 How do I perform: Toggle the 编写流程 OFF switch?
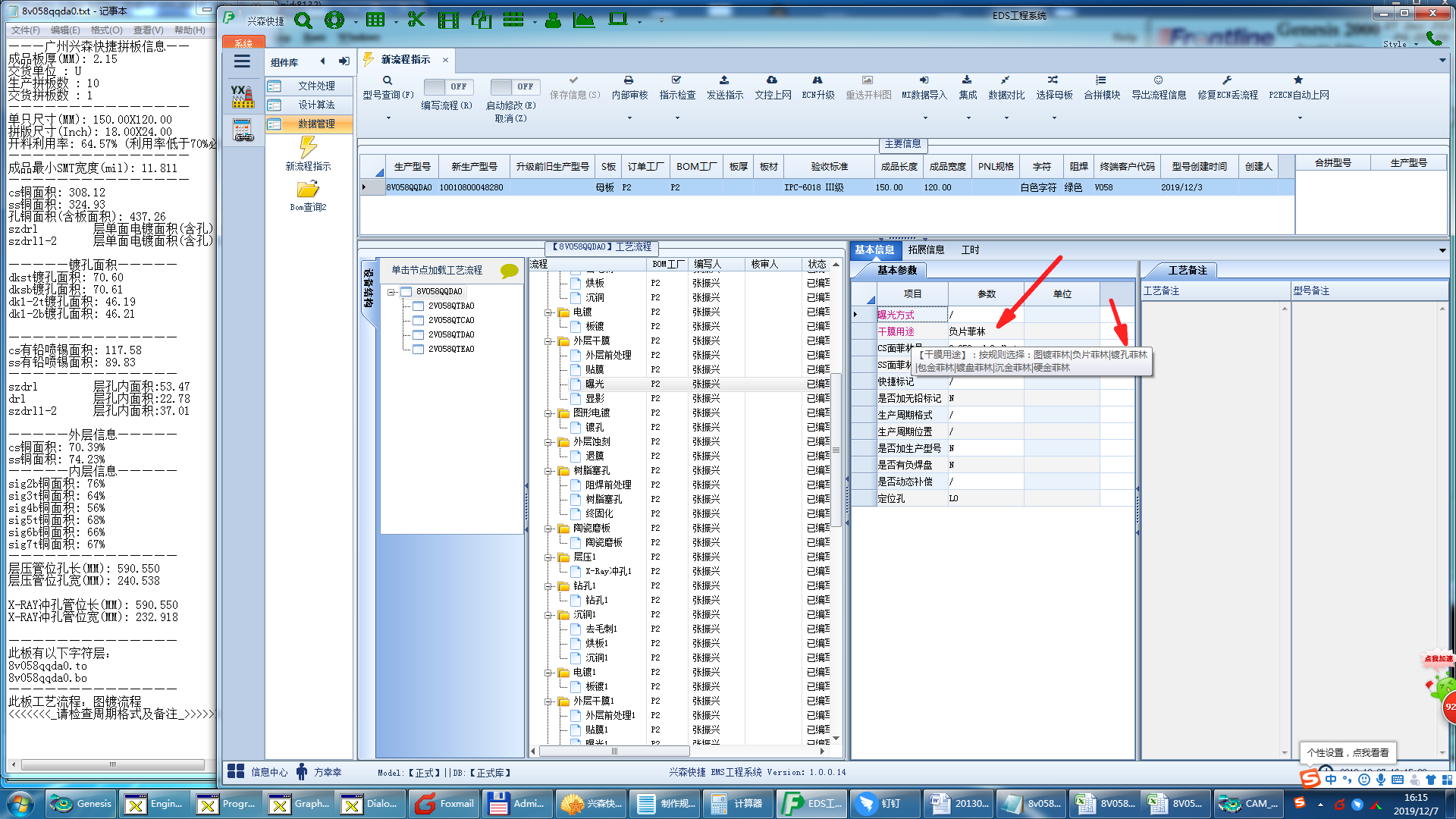pyautogui.click(x=447, y=86)
